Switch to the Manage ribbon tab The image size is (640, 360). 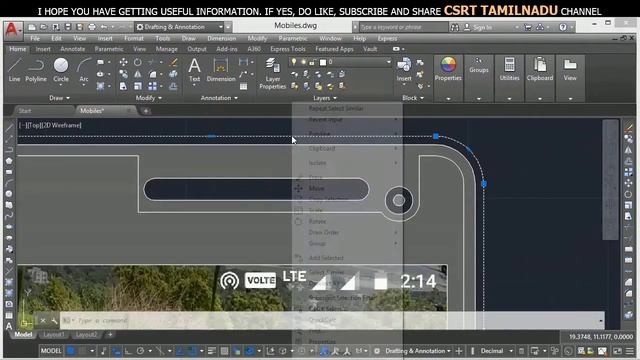click(167, 49)
